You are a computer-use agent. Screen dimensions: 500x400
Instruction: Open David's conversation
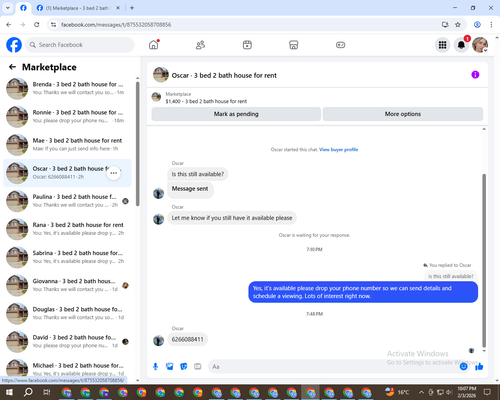tap(67, 342)
